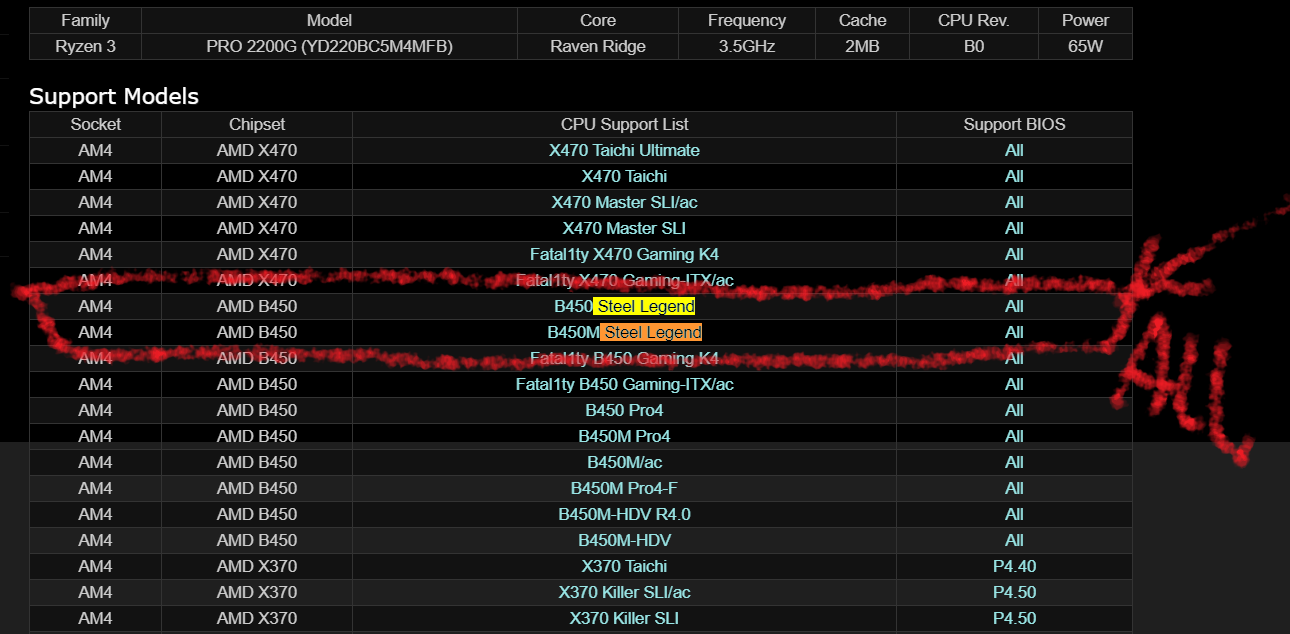The height and width of the screenshot is (634, 1290).
Task: Click the 2MB cache cell
Action: click(x=862, y=46)
